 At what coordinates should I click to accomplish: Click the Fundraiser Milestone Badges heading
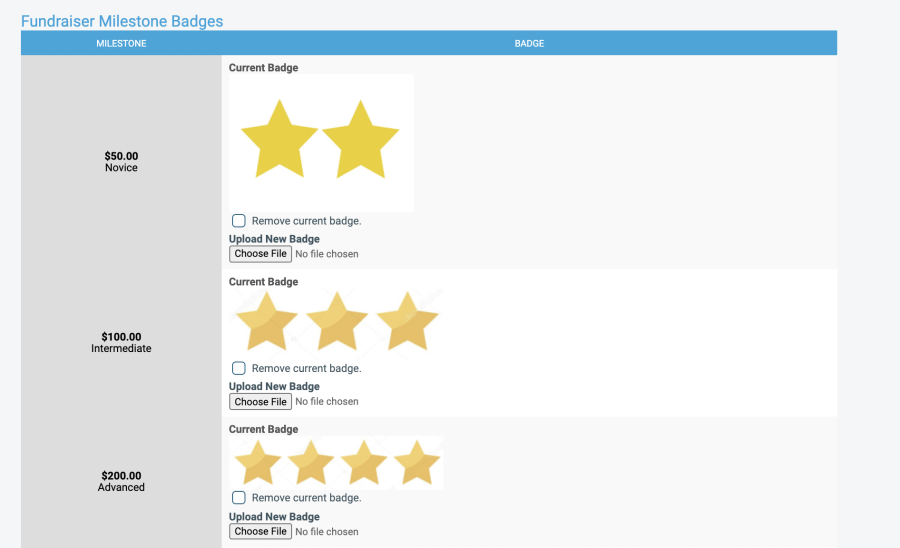[x=122, y=21]
